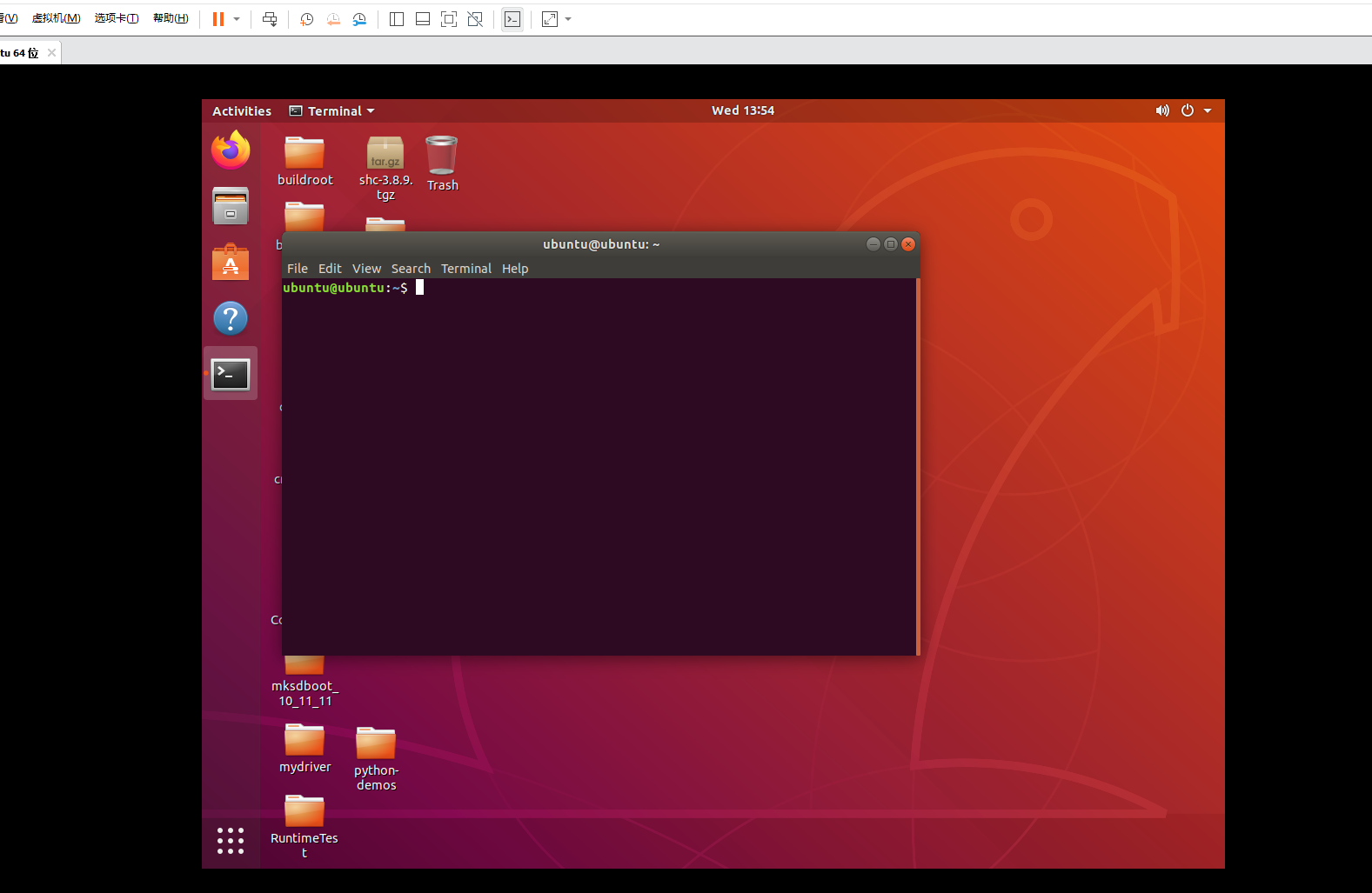1372x893 pixels.
Task: Show Applications using the dots grid icon
Action: pyautogui.click(x=231, y=841)
